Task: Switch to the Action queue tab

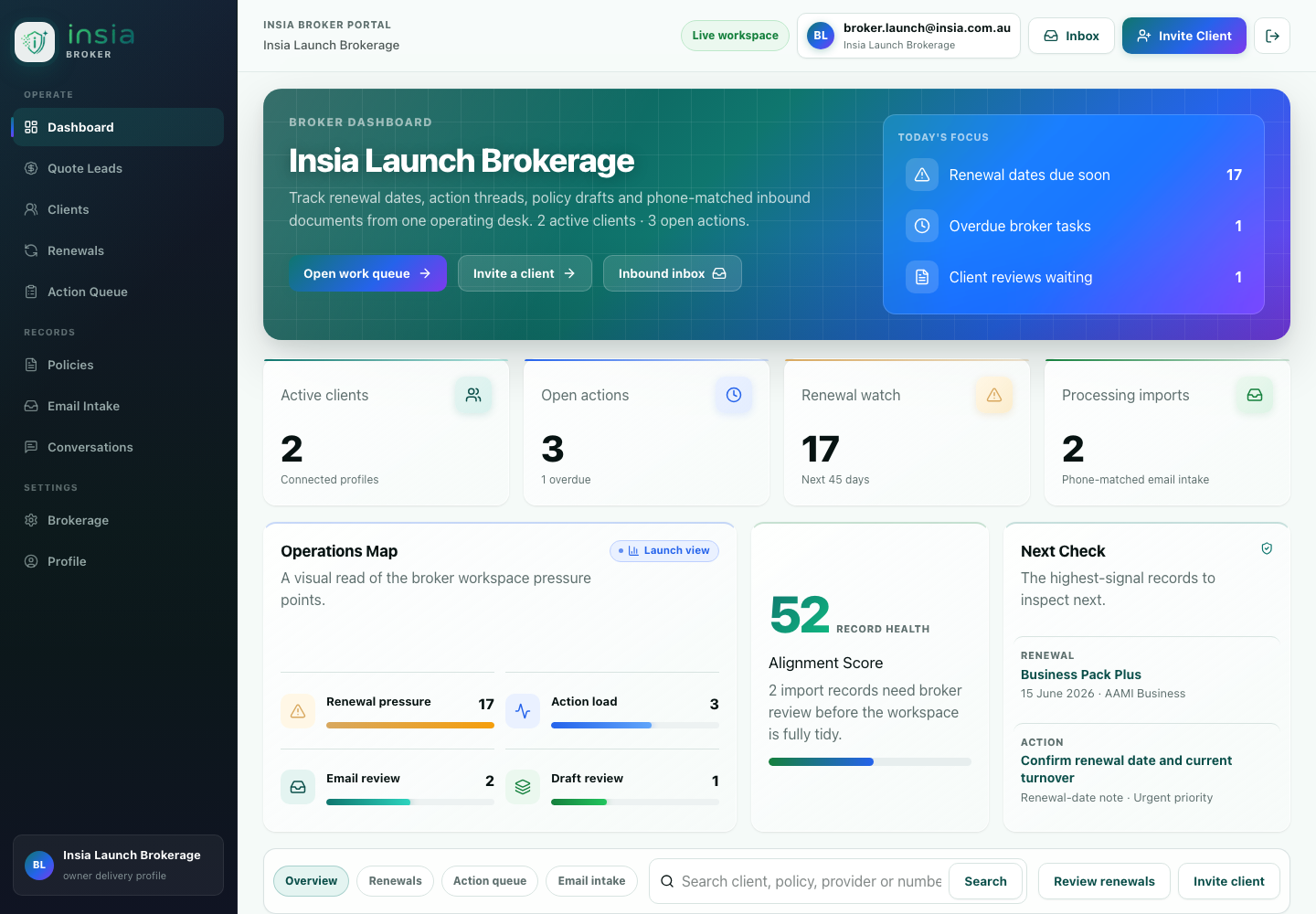Action: pyautogui.click(x=490, y=881)
